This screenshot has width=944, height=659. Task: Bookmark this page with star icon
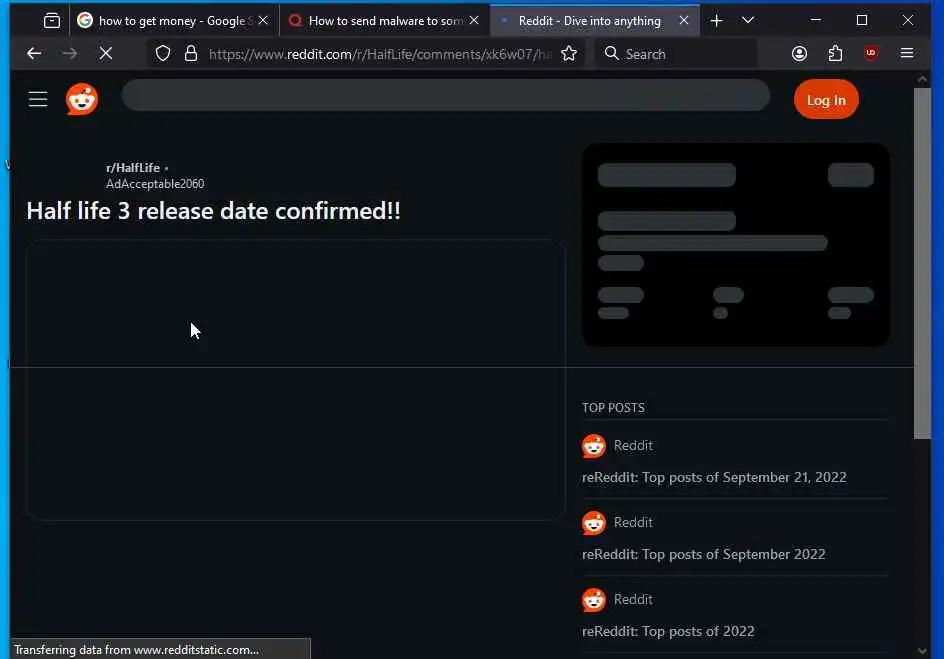pyautogui.click(x=569, y=54)
